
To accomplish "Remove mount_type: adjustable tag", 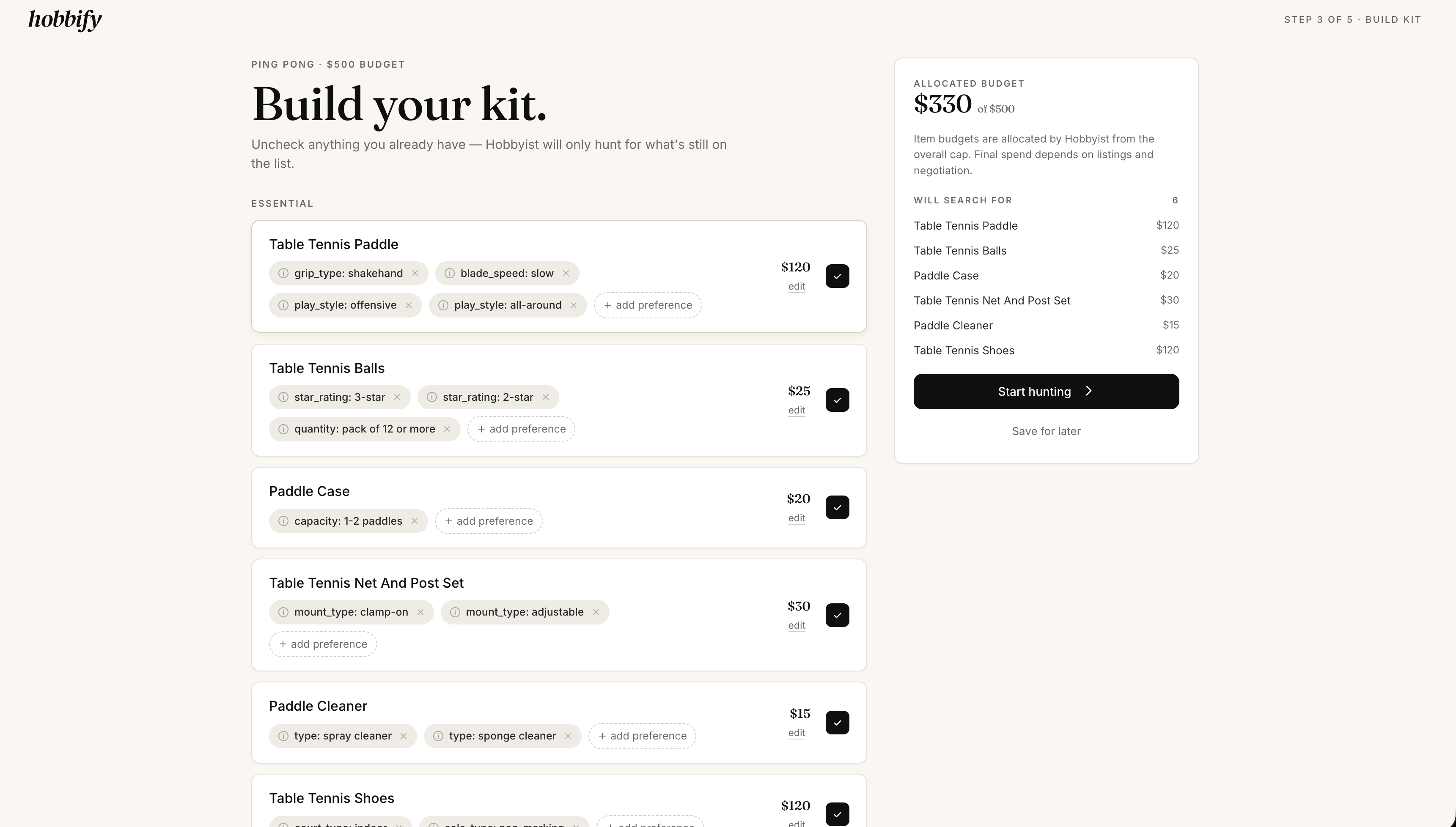I will [596, 612].
